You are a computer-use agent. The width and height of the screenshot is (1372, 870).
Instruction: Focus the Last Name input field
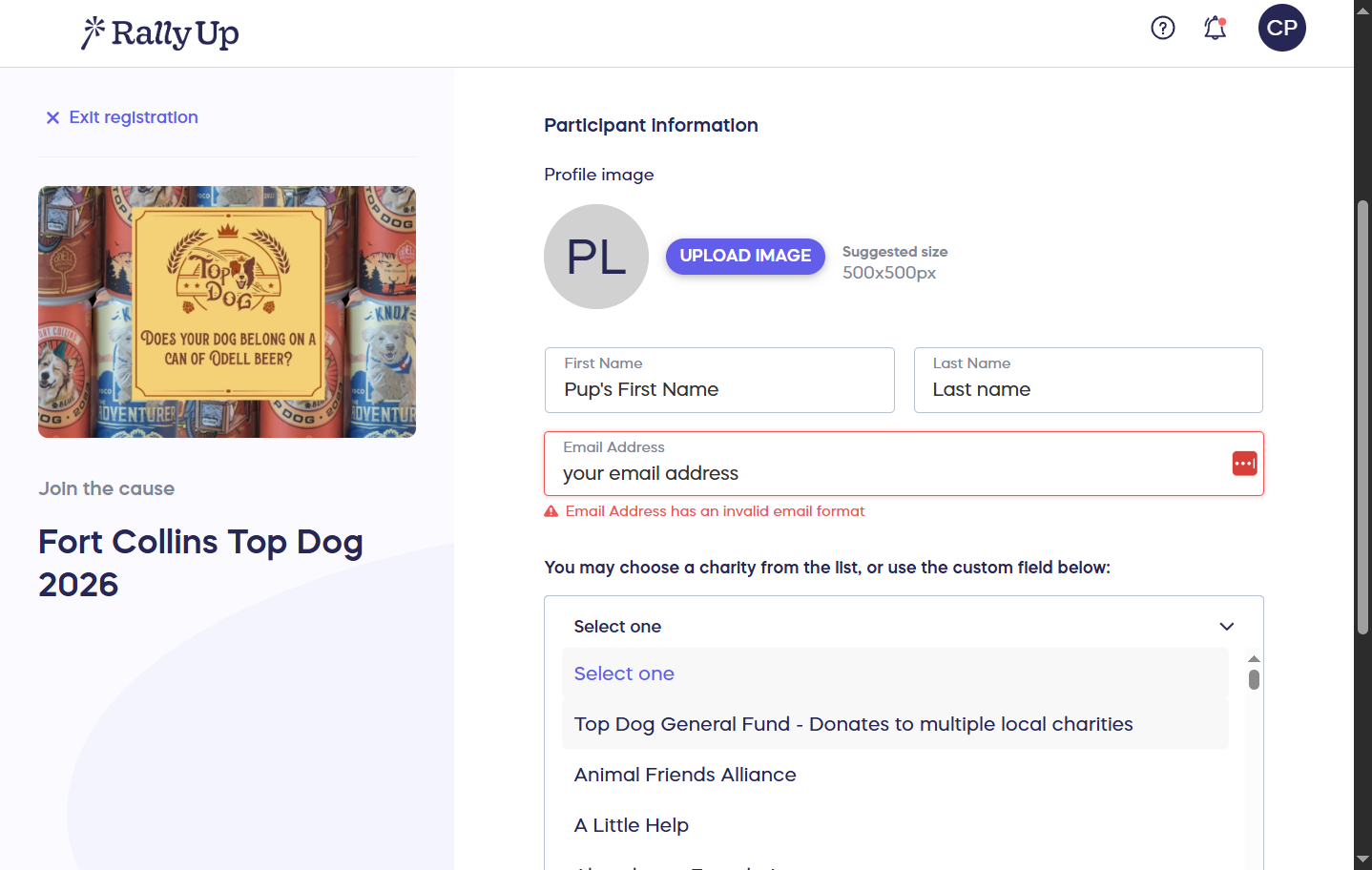click(1089, 380)
